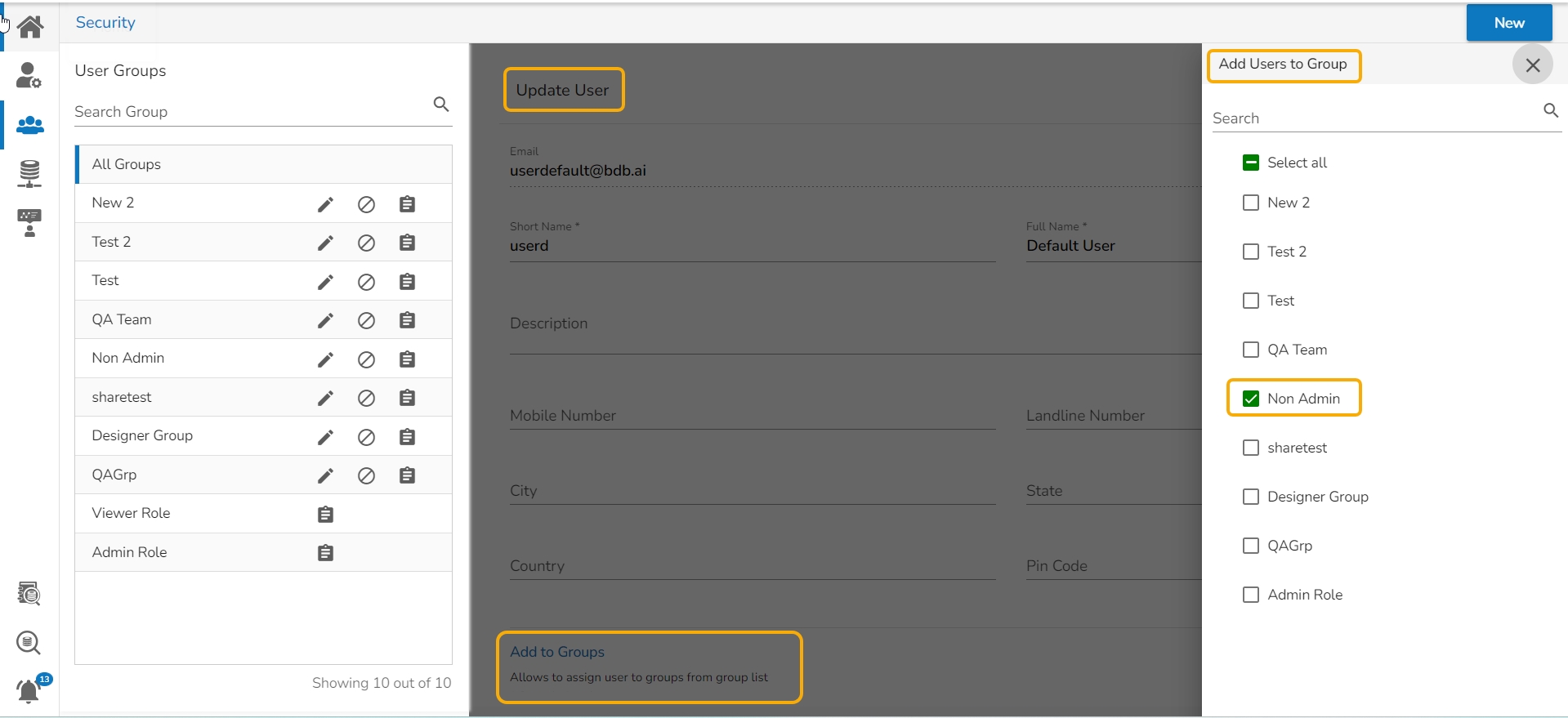Close the Add Users to Group panel
This screenshot has width=1568, height=718.
1532,65
